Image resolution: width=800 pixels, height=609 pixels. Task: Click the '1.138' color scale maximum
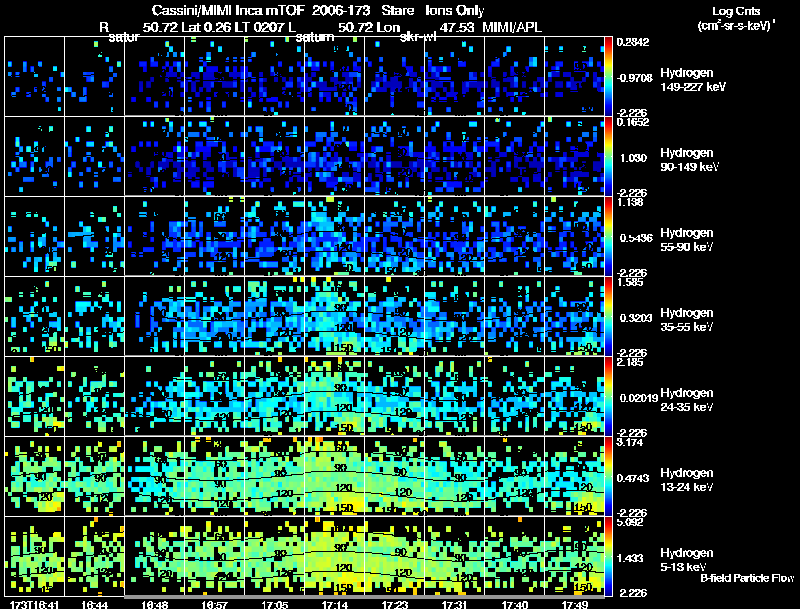coord(630,202)
